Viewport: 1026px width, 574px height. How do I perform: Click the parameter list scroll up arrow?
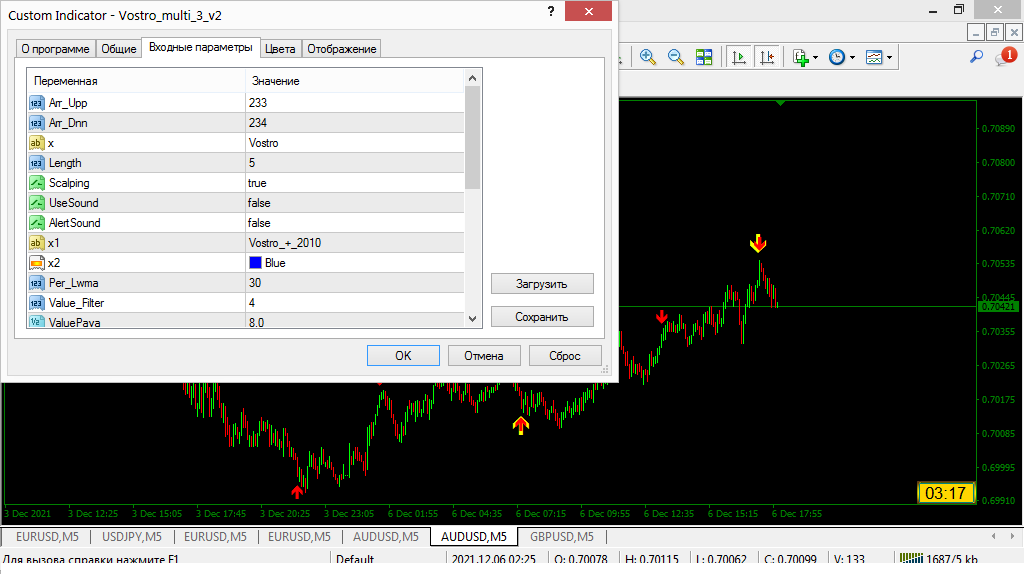pos(472,78)
